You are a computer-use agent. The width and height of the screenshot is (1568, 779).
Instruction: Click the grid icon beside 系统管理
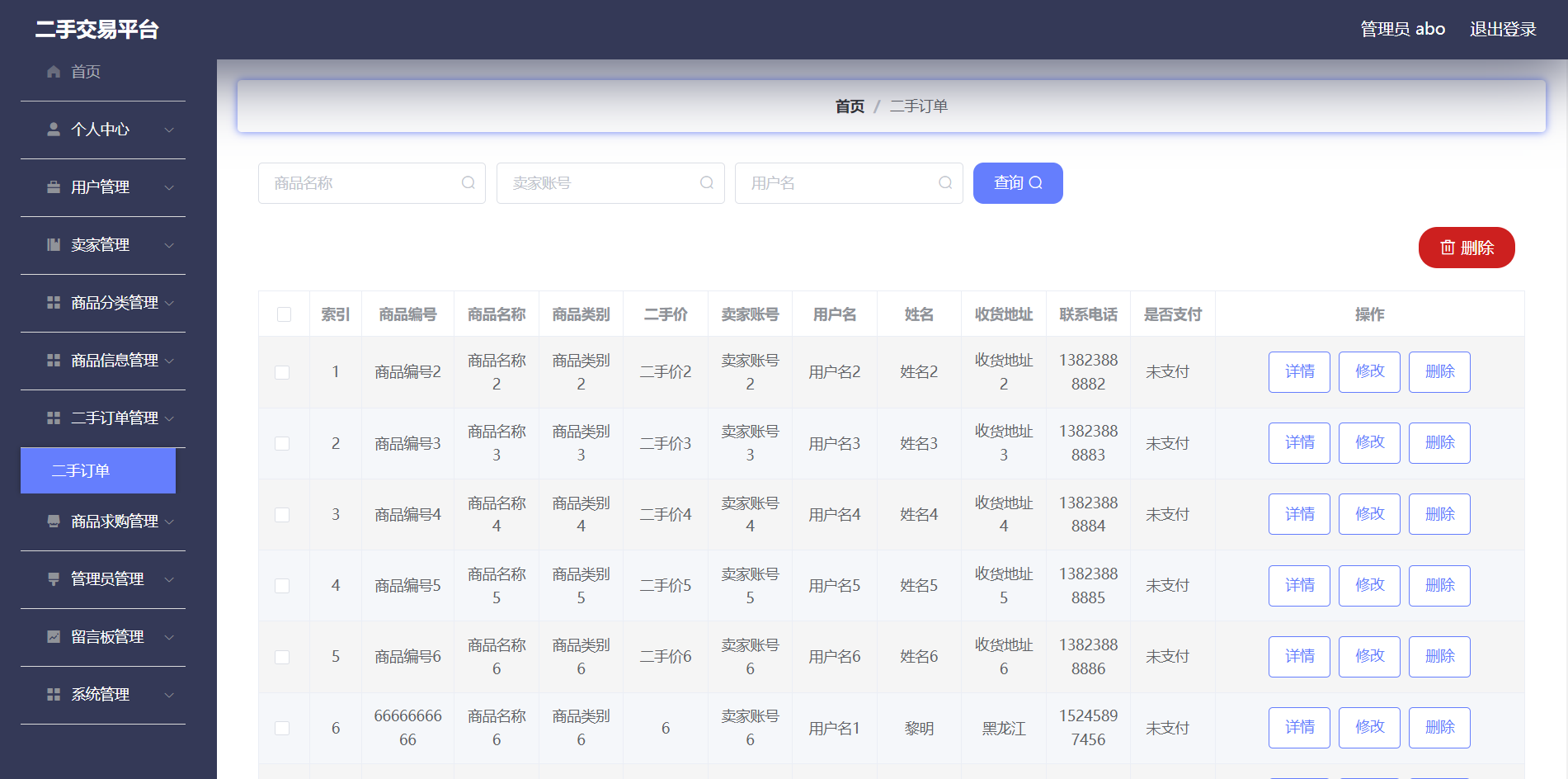click(x=54, y=695)
